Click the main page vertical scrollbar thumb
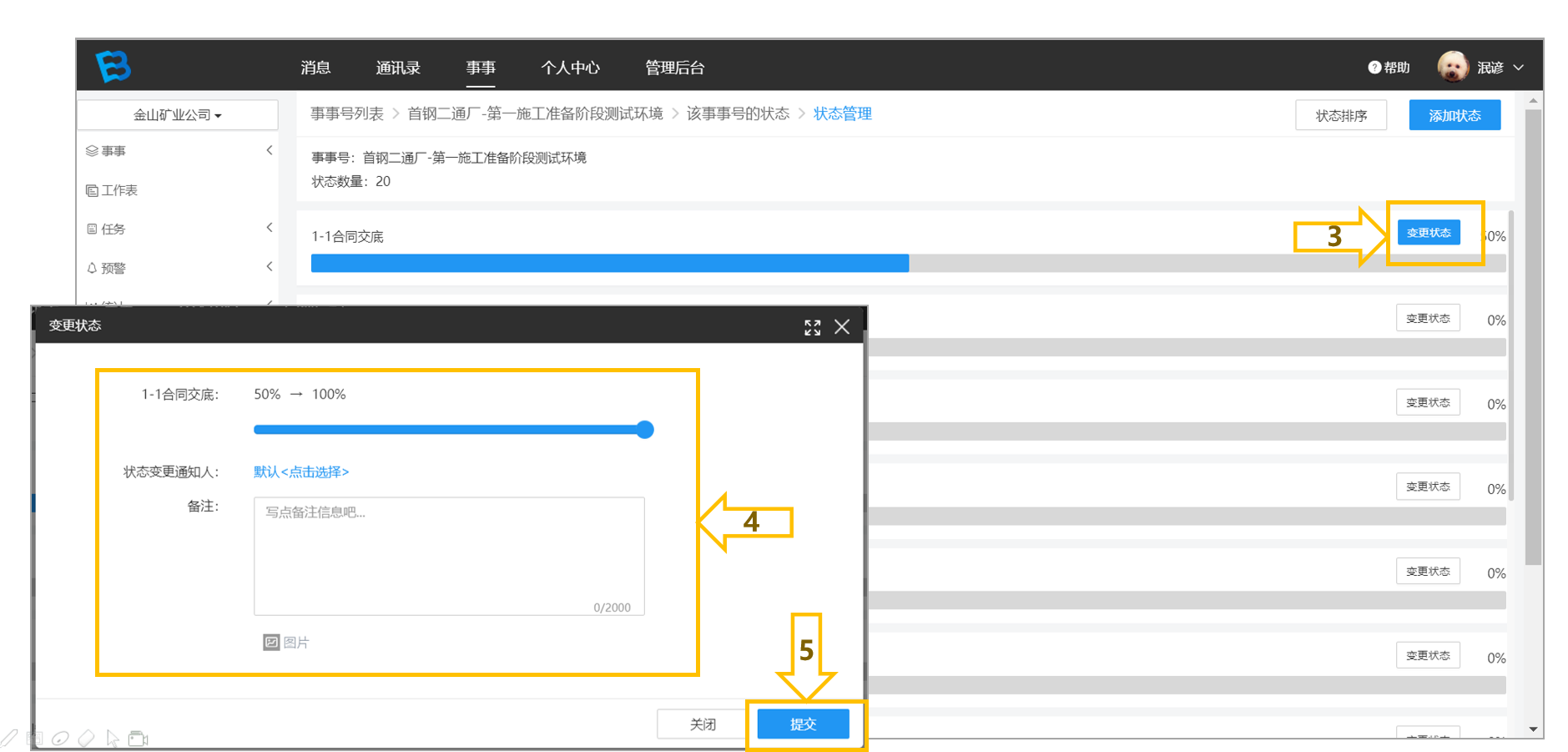Screen dimensions: 1568x752 tap(1533, 337)
